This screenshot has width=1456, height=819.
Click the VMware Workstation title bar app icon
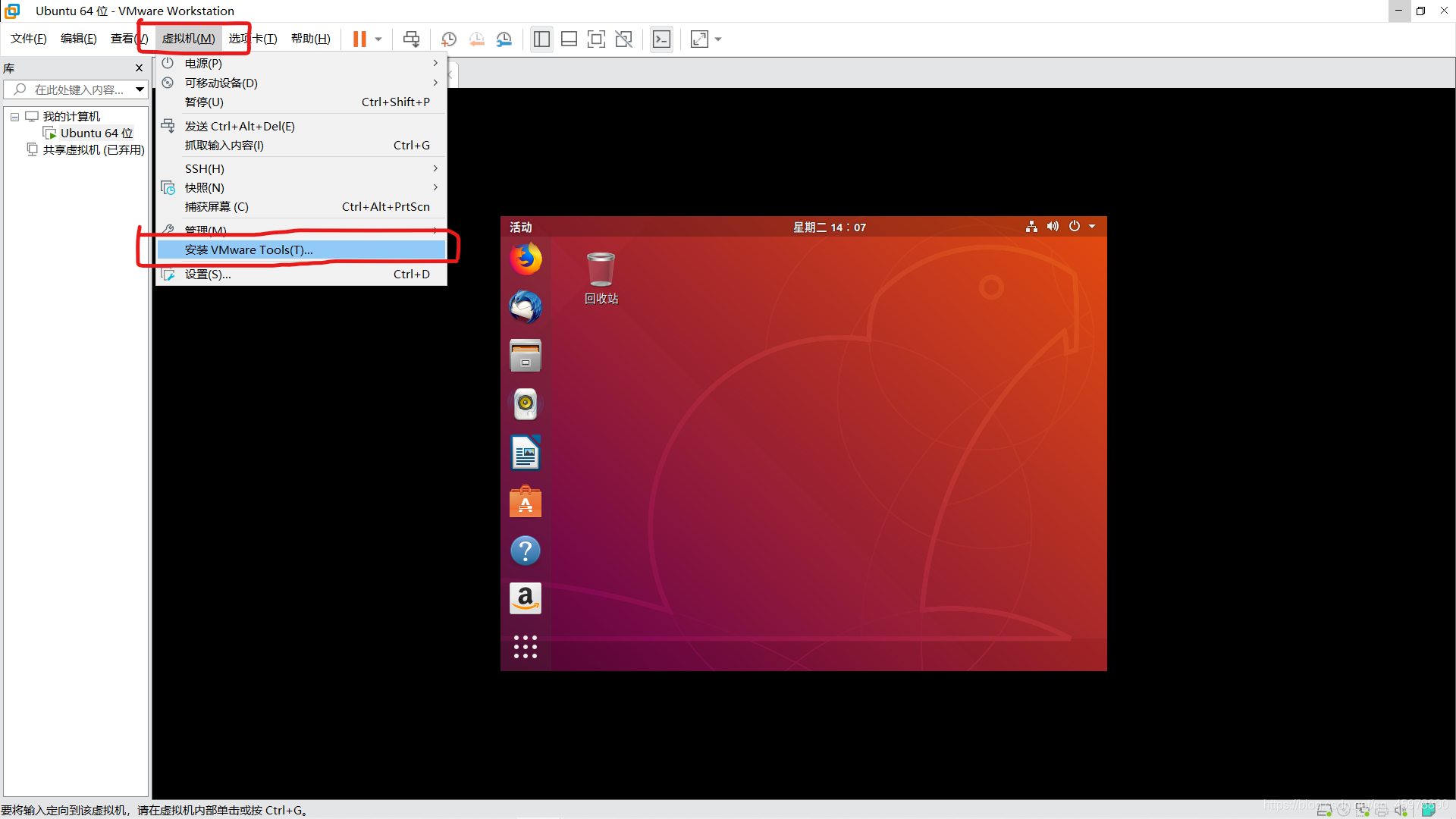[12, 11]
